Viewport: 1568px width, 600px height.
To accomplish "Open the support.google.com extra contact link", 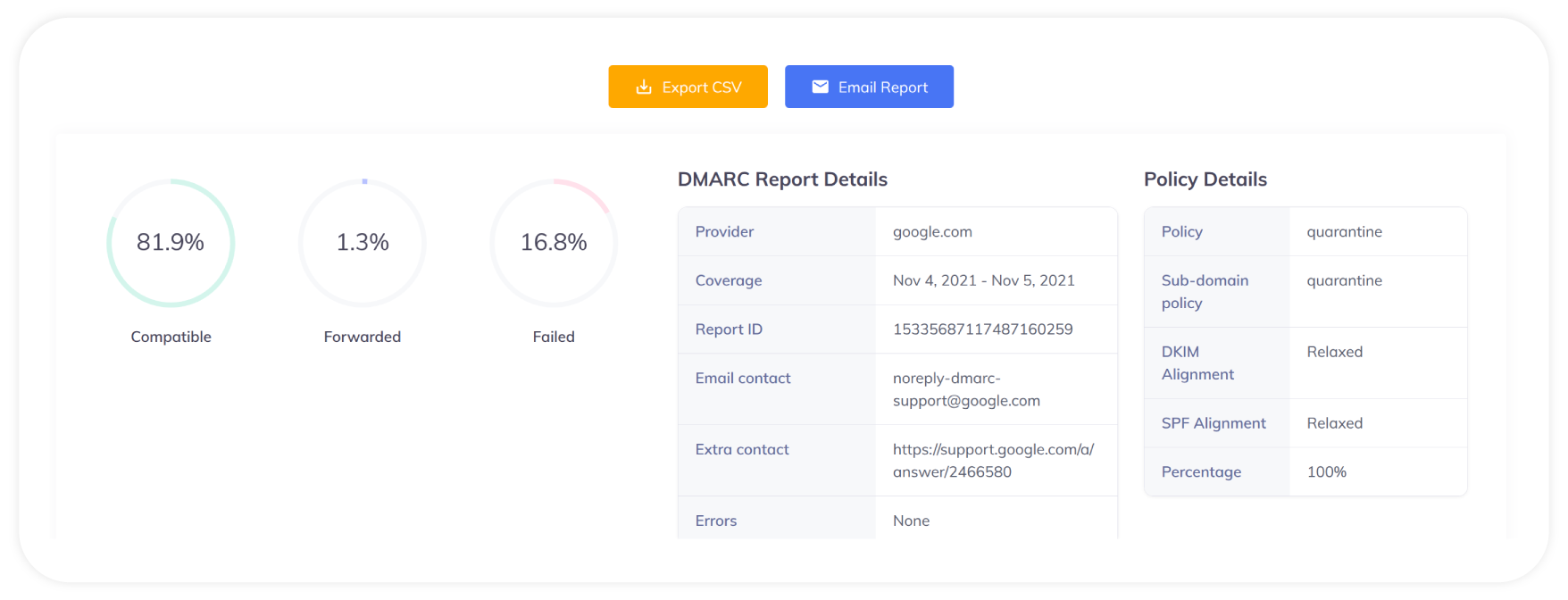I will (993, 461).
